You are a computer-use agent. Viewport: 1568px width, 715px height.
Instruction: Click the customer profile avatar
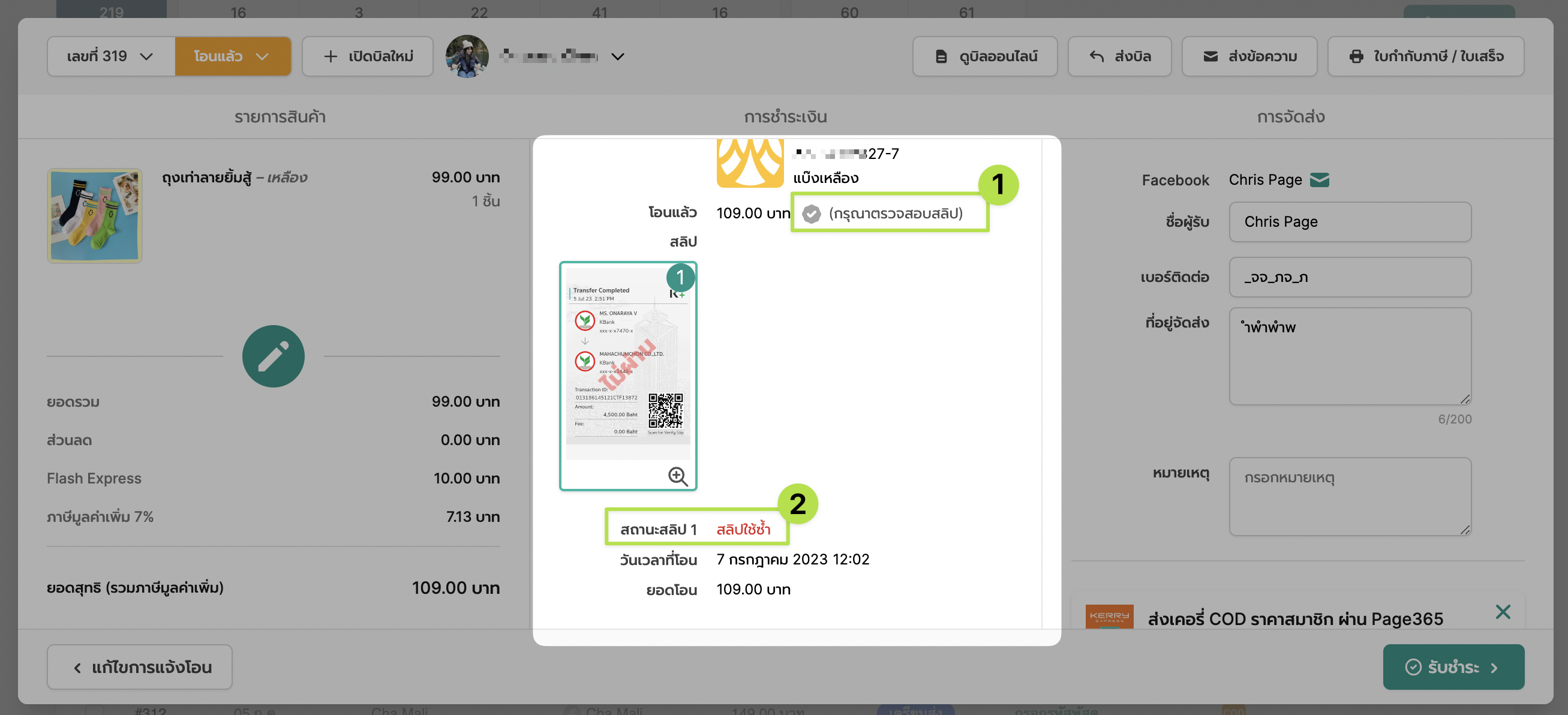[467, 56]
